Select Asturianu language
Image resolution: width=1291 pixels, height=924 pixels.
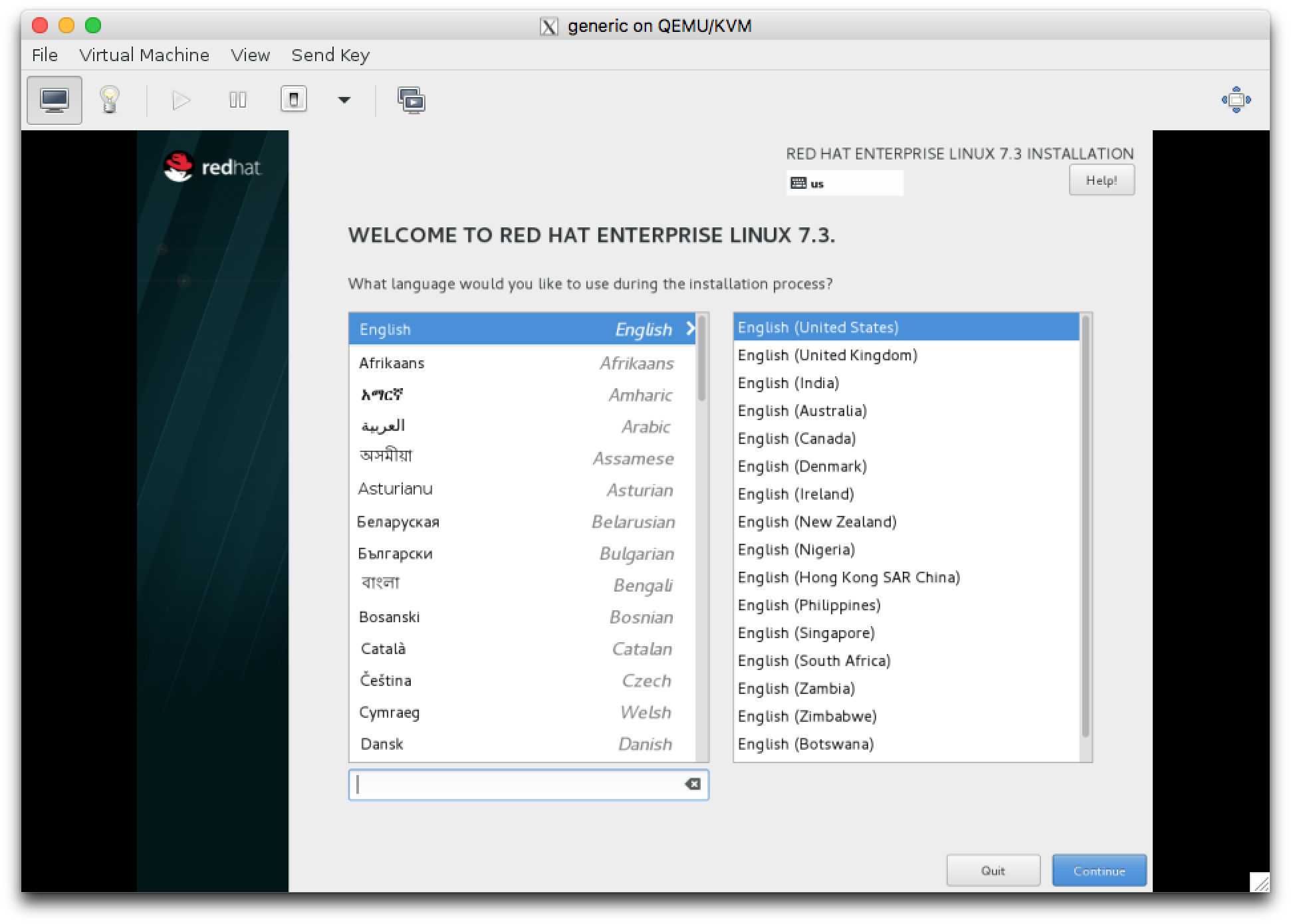(x=522, y=490)
